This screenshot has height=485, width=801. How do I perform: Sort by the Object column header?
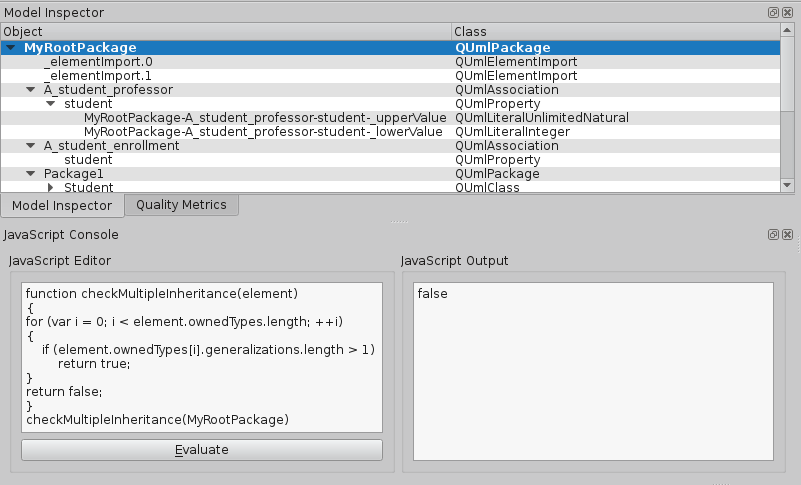click(226, 32)
